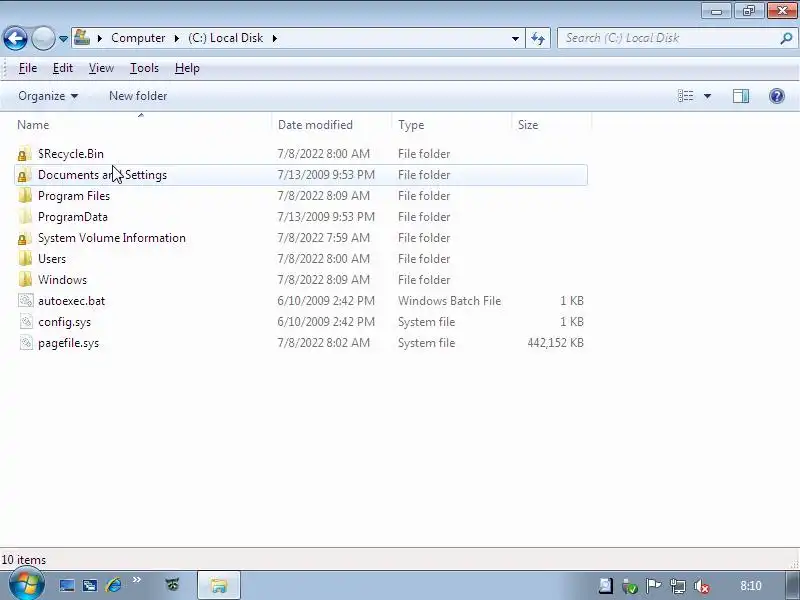
Task: Sort by the Type column header
Action: click(411, 125)
